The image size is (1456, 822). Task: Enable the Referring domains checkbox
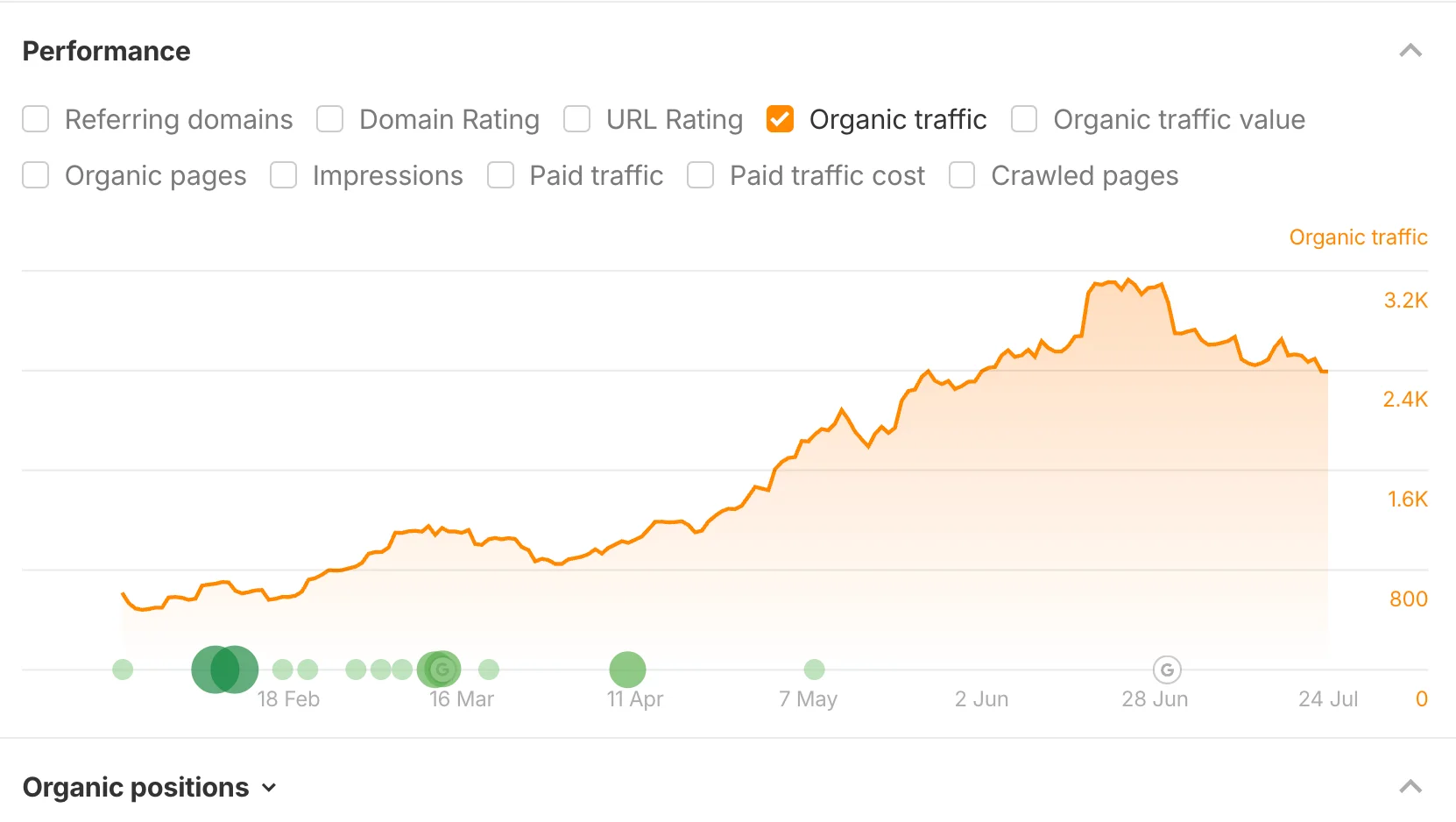(x=35, y=118)
